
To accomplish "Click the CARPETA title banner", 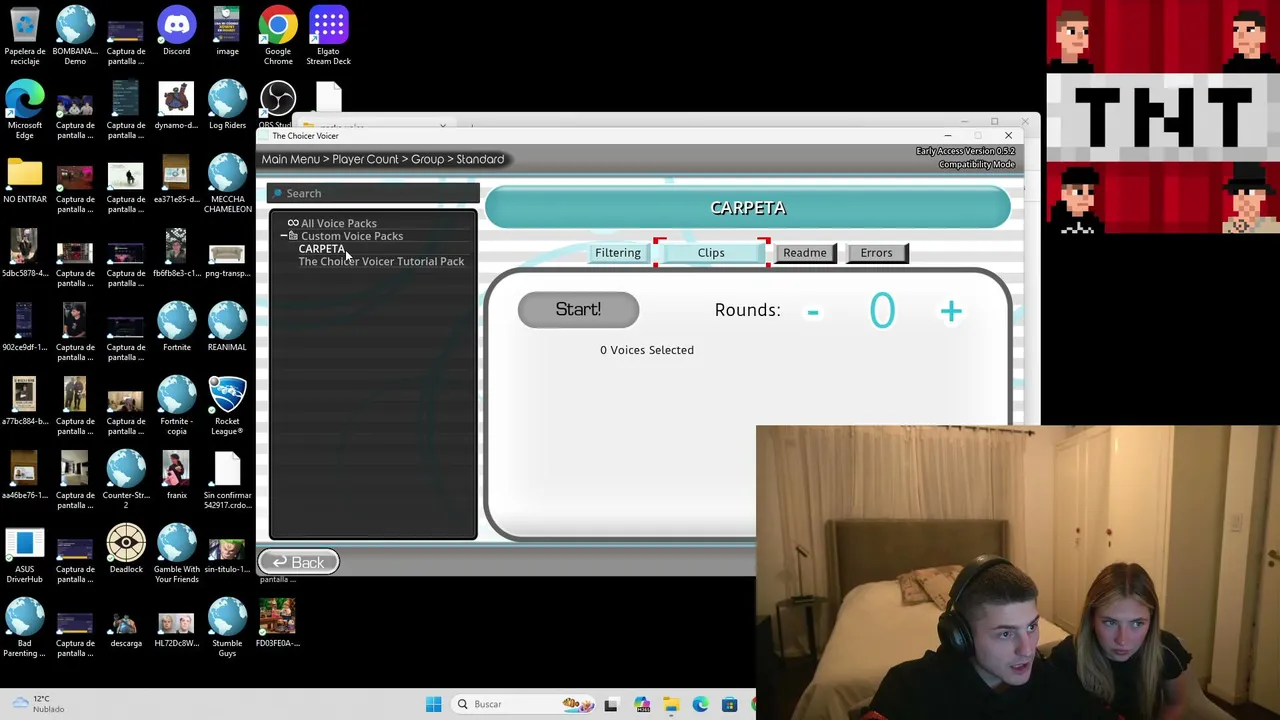I will [x=748, y=208].
